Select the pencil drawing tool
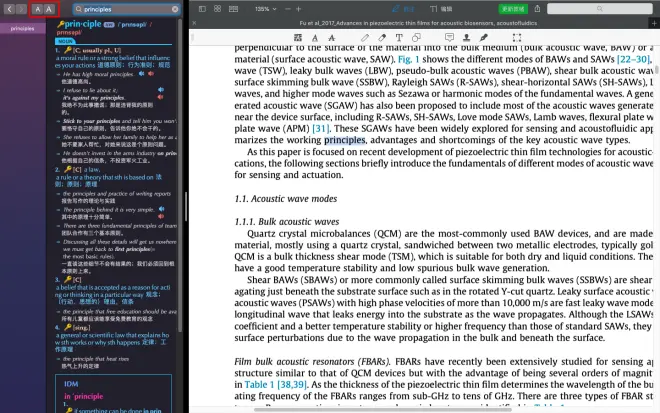660x413 pixels. pos(365,38)
